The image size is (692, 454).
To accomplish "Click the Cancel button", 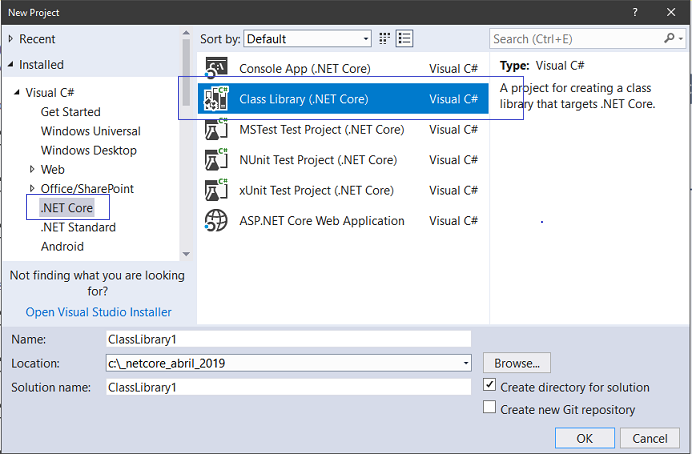I will click(650, 438).
